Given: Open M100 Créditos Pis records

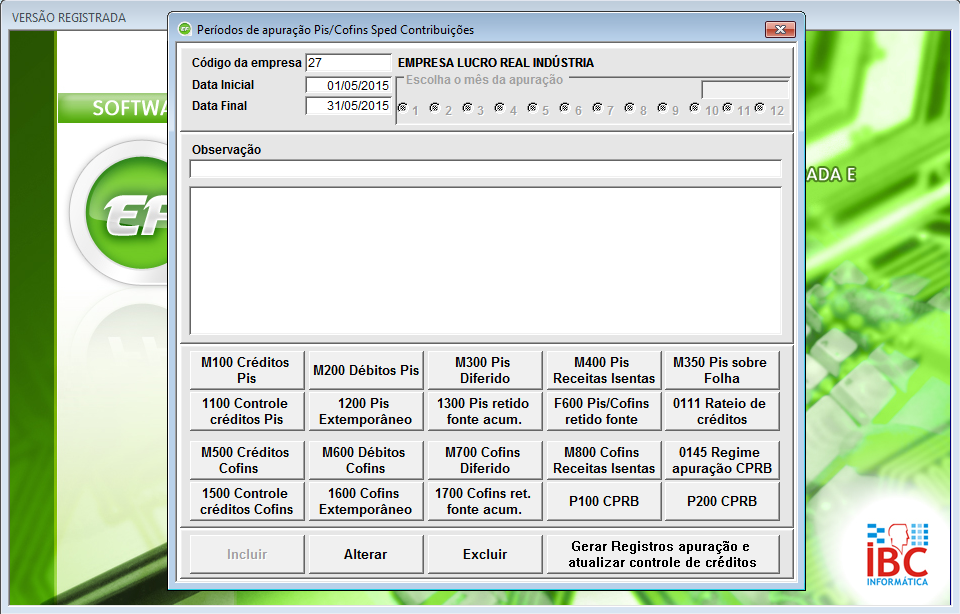Looking at the screenshot, I should pos(247,370).
